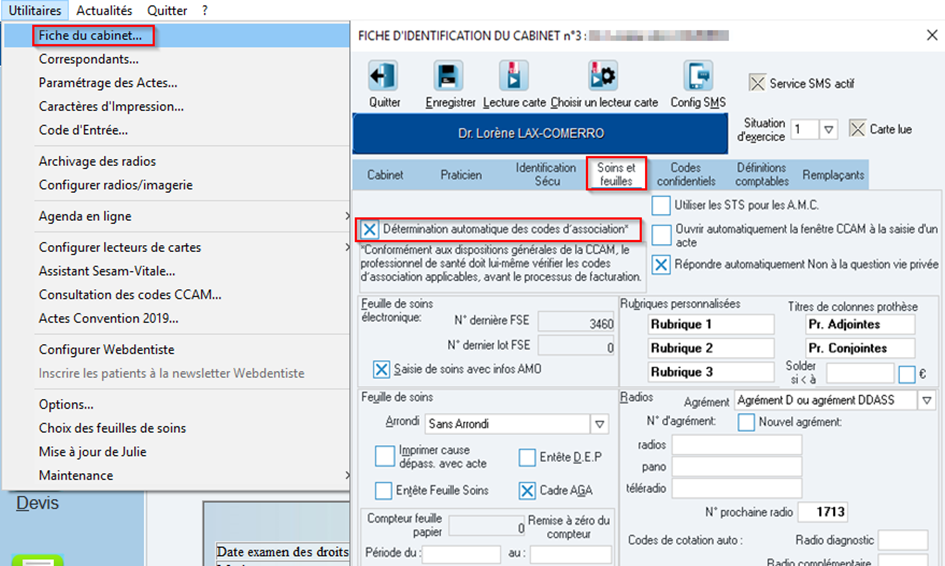Click Devis in the background window

(37, 503)
